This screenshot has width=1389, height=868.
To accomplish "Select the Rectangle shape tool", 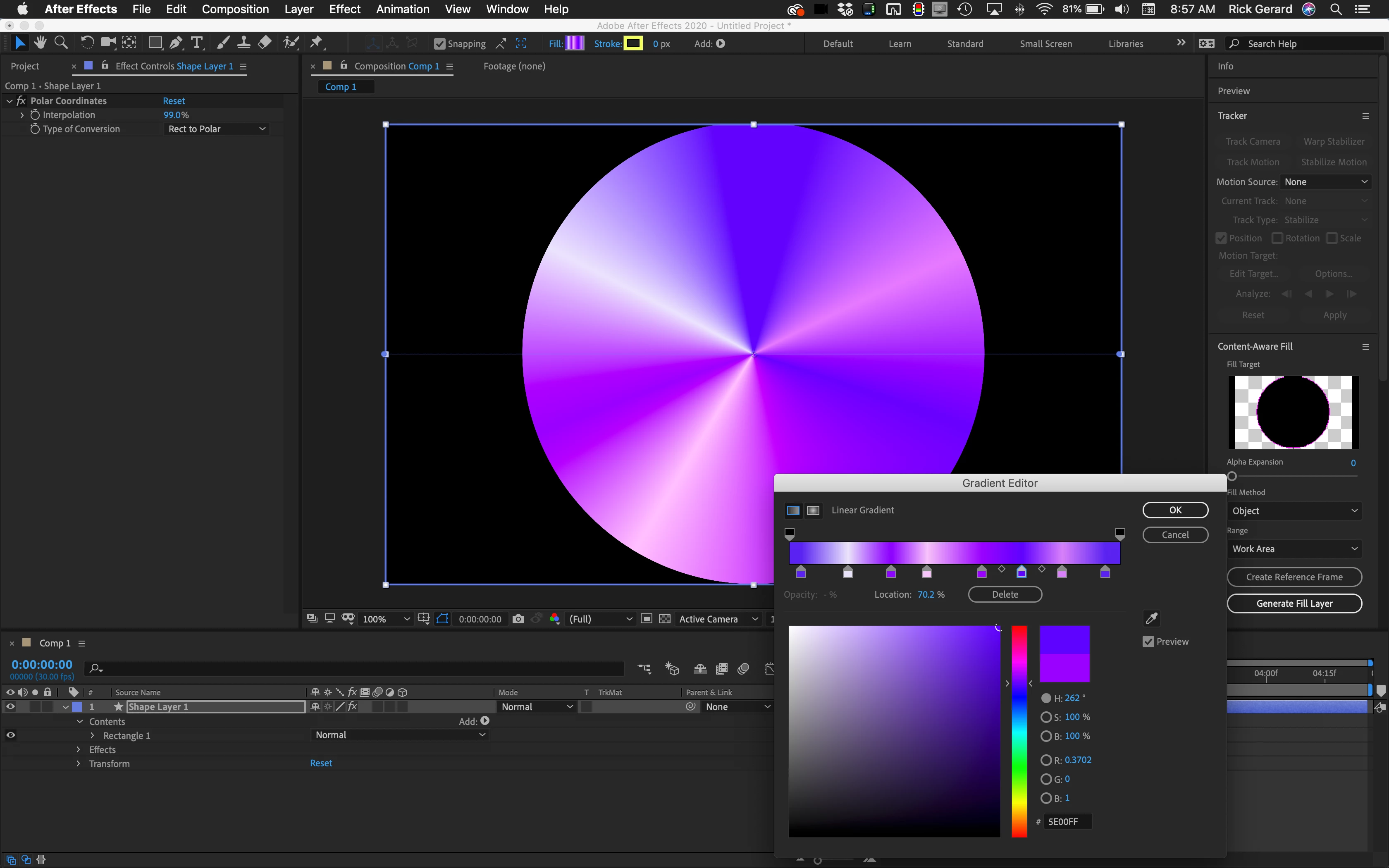I will [x=155, y=43].
